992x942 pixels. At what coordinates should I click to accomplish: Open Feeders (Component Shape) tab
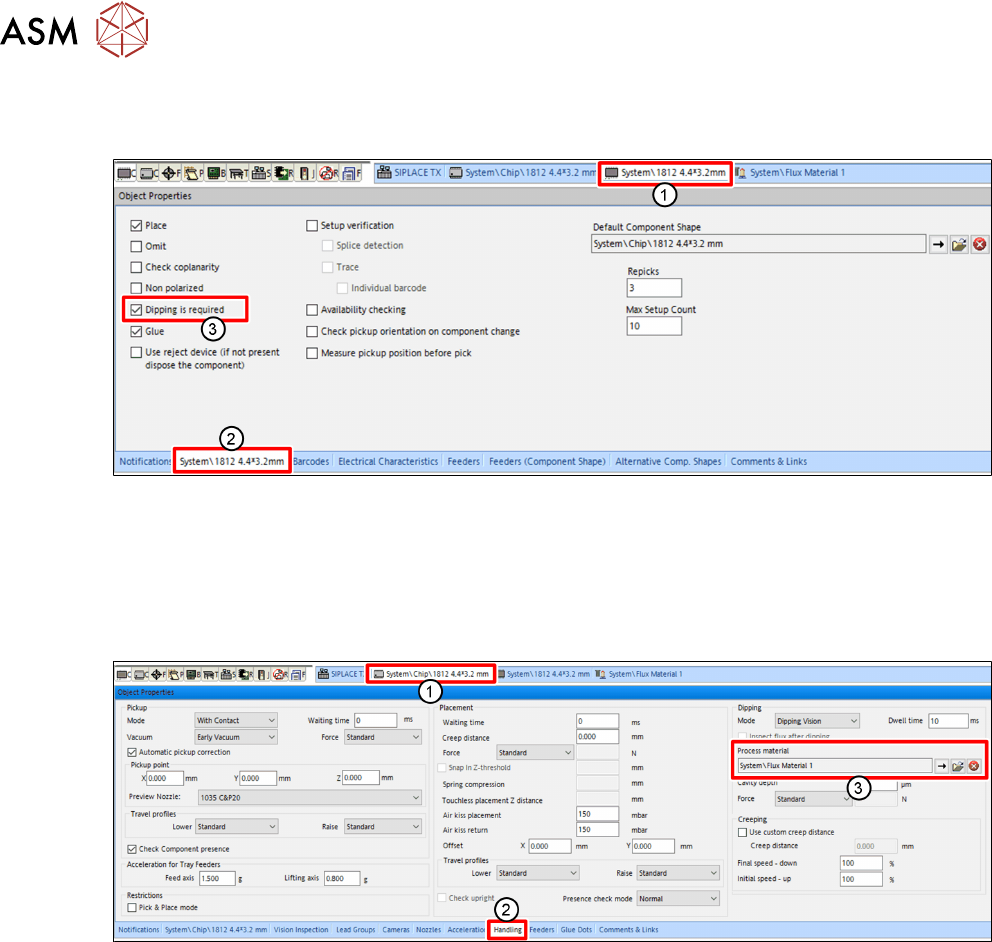point(547,462)
